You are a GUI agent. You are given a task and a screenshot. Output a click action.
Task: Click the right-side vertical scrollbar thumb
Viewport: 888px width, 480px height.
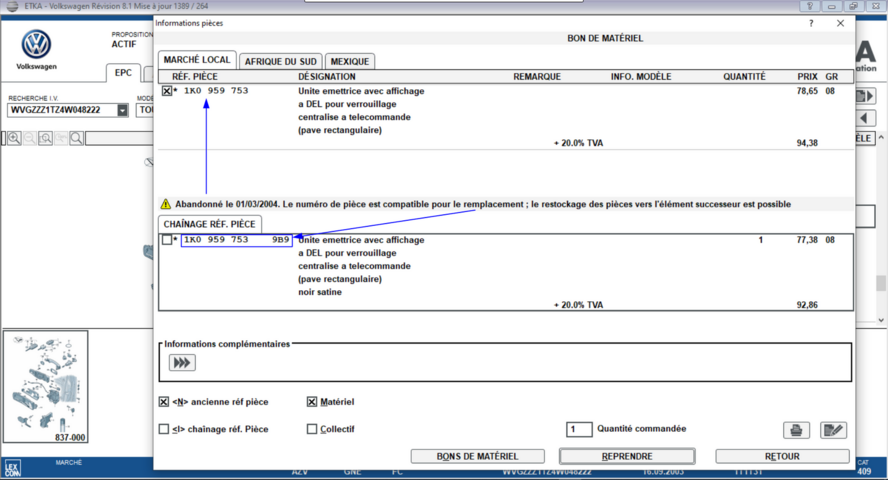(881, 282)
